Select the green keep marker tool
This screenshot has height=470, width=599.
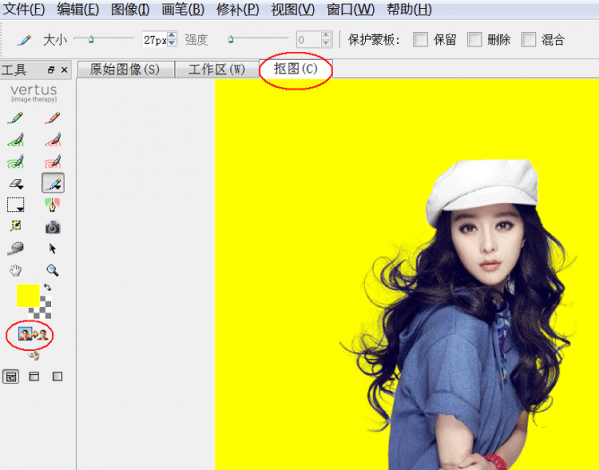click(15, 118)
